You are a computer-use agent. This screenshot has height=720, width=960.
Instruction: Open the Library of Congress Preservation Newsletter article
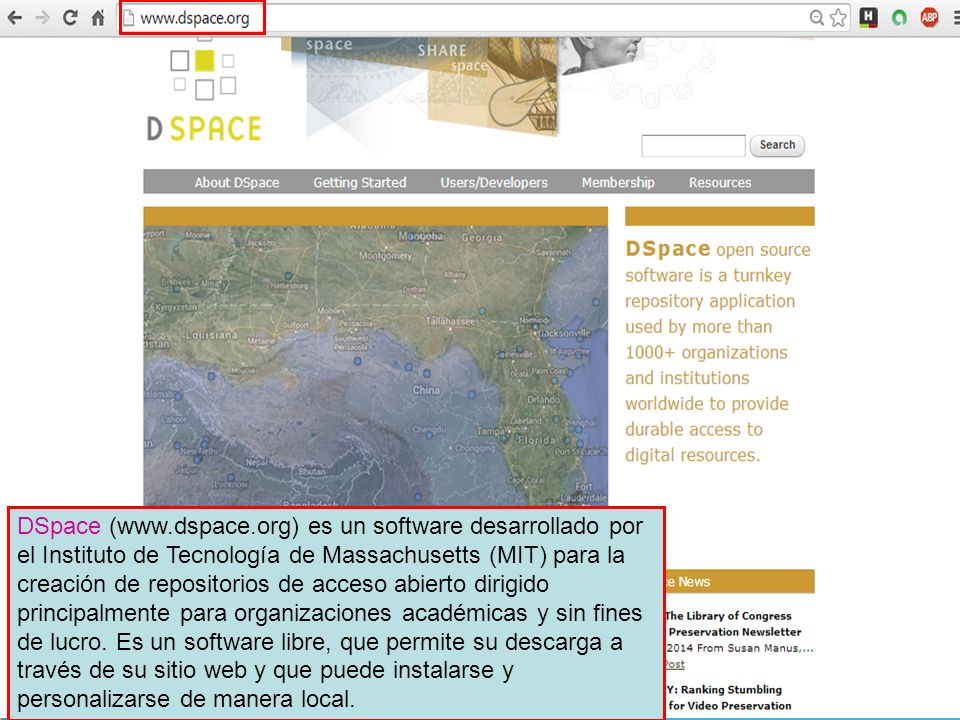pyautogui.click(x=734, y=624)
